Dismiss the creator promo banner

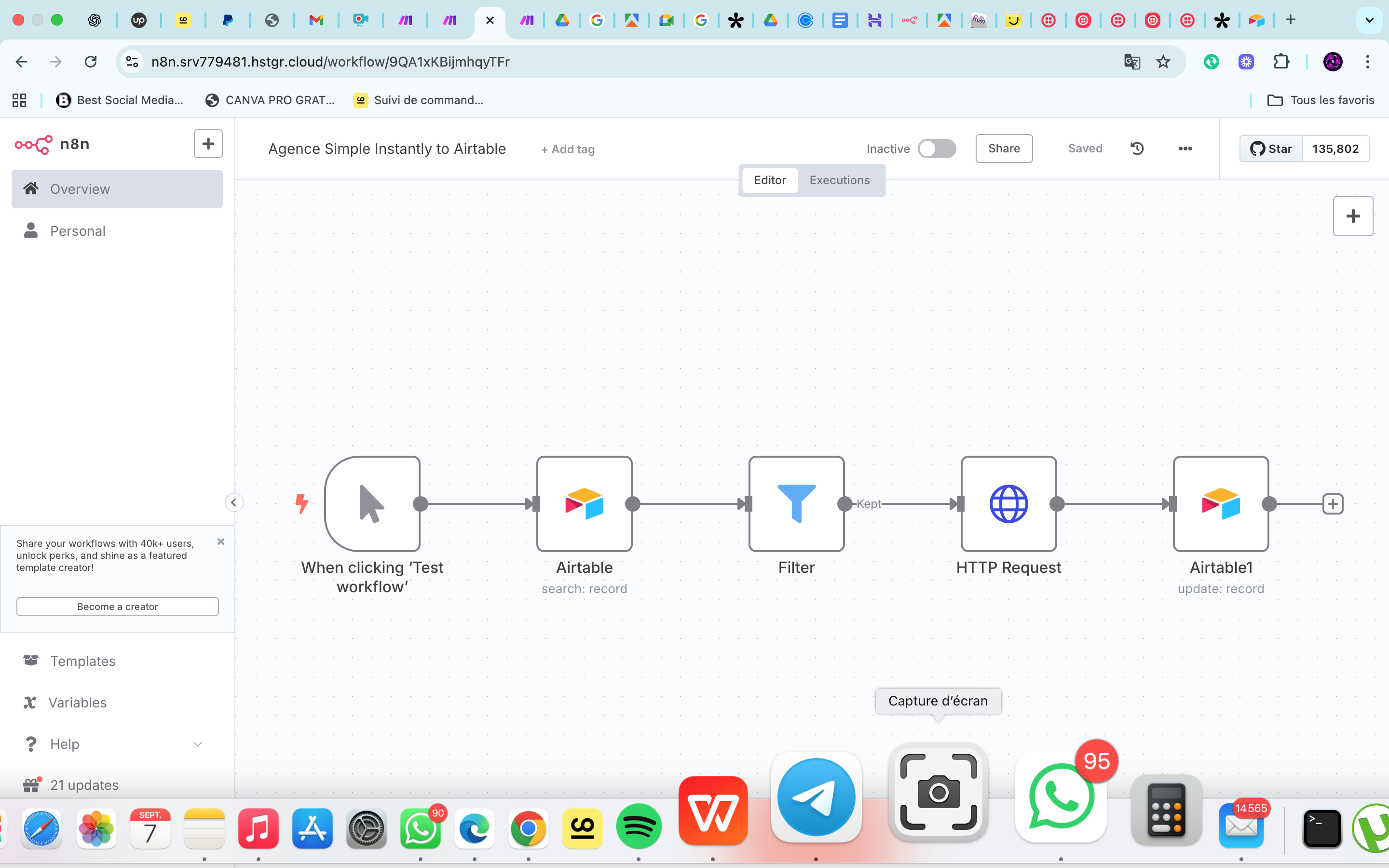click(x=221, y=542)
